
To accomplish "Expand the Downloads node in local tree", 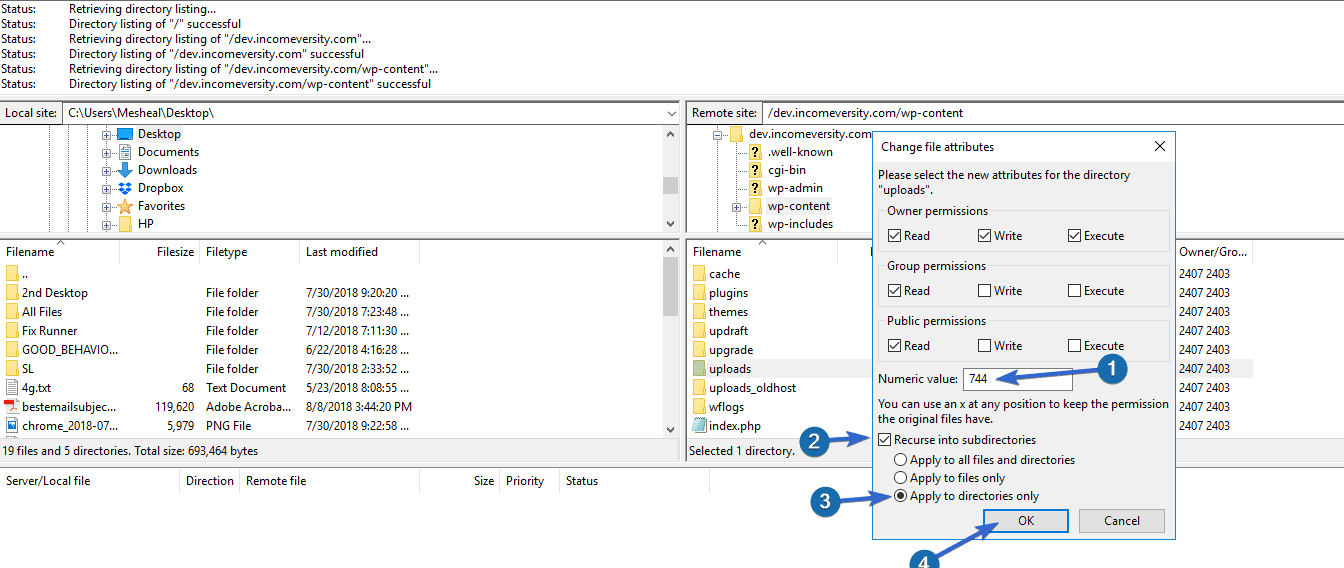I will [x=106, y=170].
